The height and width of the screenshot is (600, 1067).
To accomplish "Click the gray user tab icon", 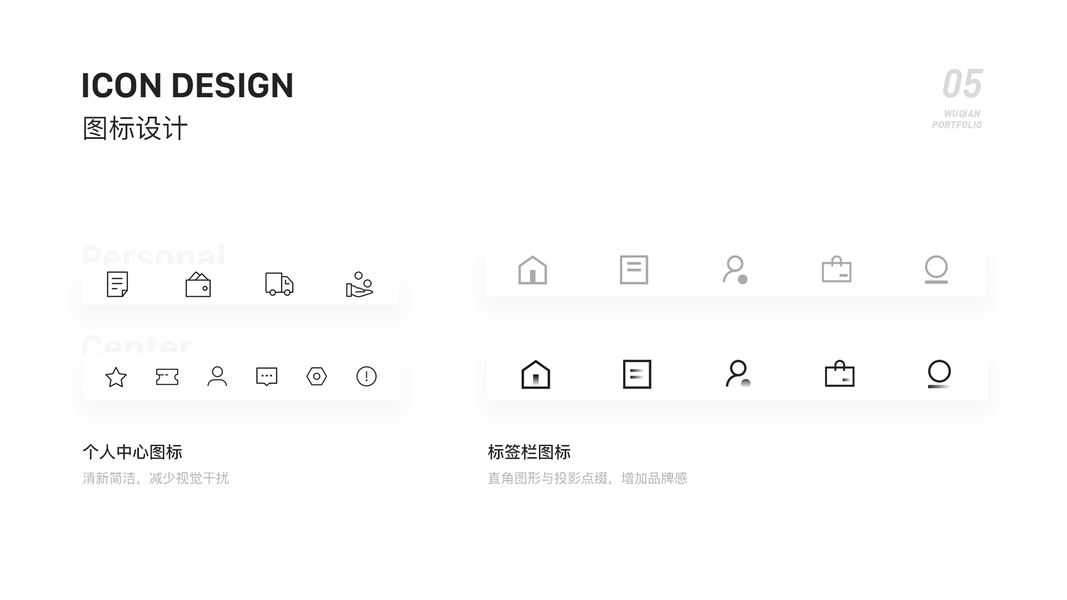I will [735, 269].
